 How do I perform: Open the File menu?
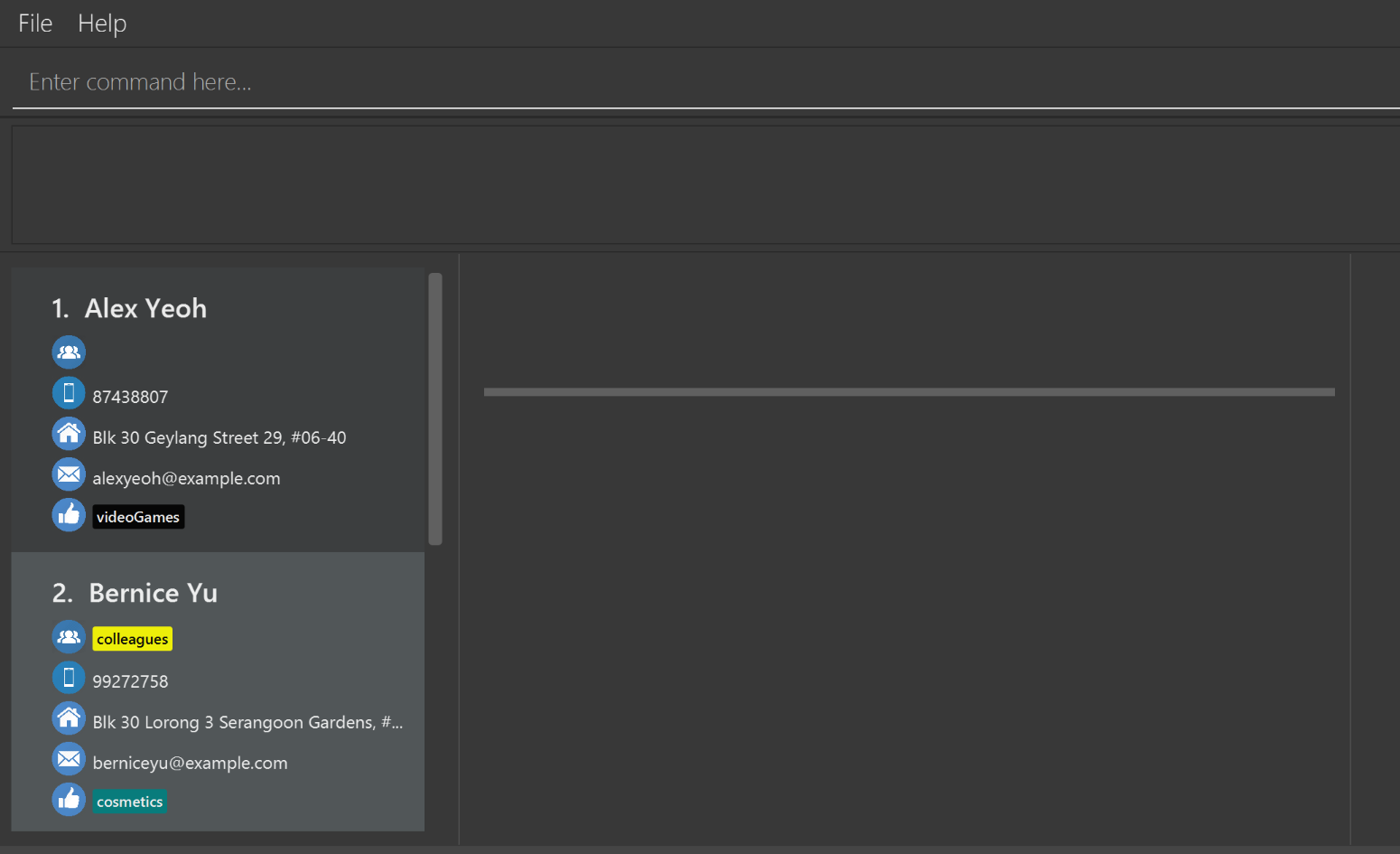pos(35,23)
